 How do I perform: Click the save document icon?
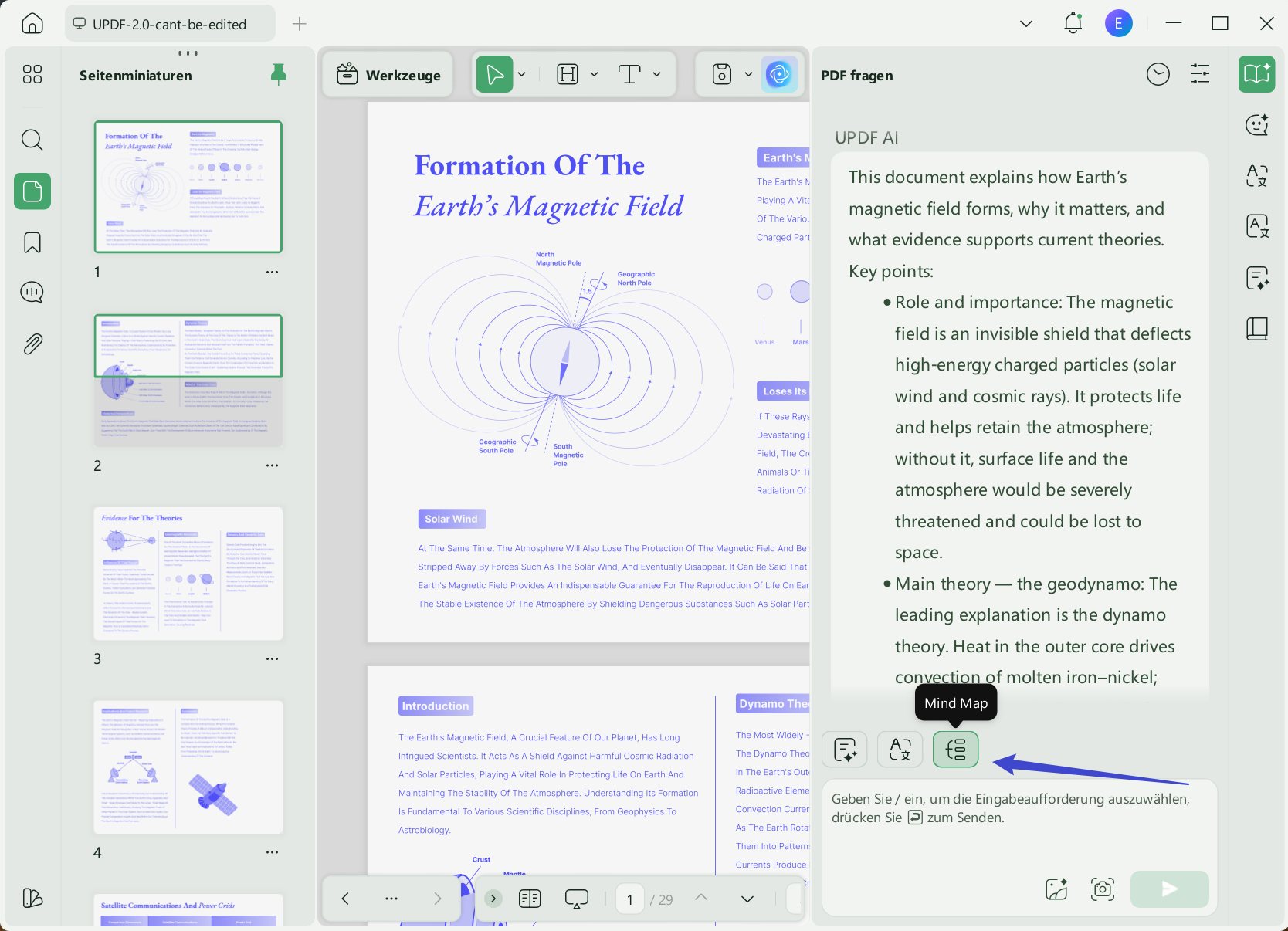722,74
